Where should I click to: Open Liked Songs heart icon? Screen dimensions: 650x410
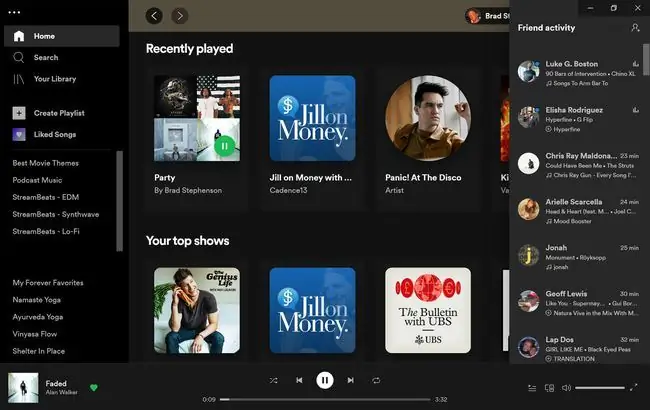pyautogui.click(x=19, y=134)
